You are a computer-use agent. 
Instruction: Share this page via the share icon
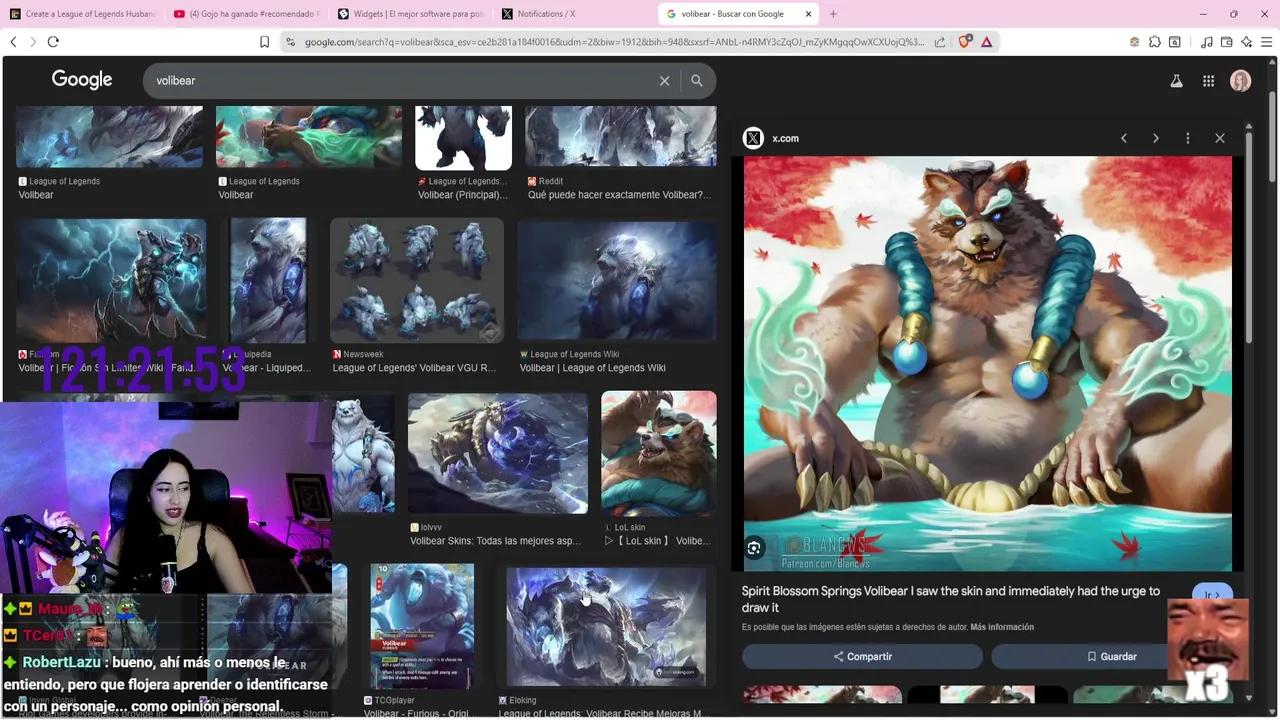pyautogui.click(x=940, y=42)
